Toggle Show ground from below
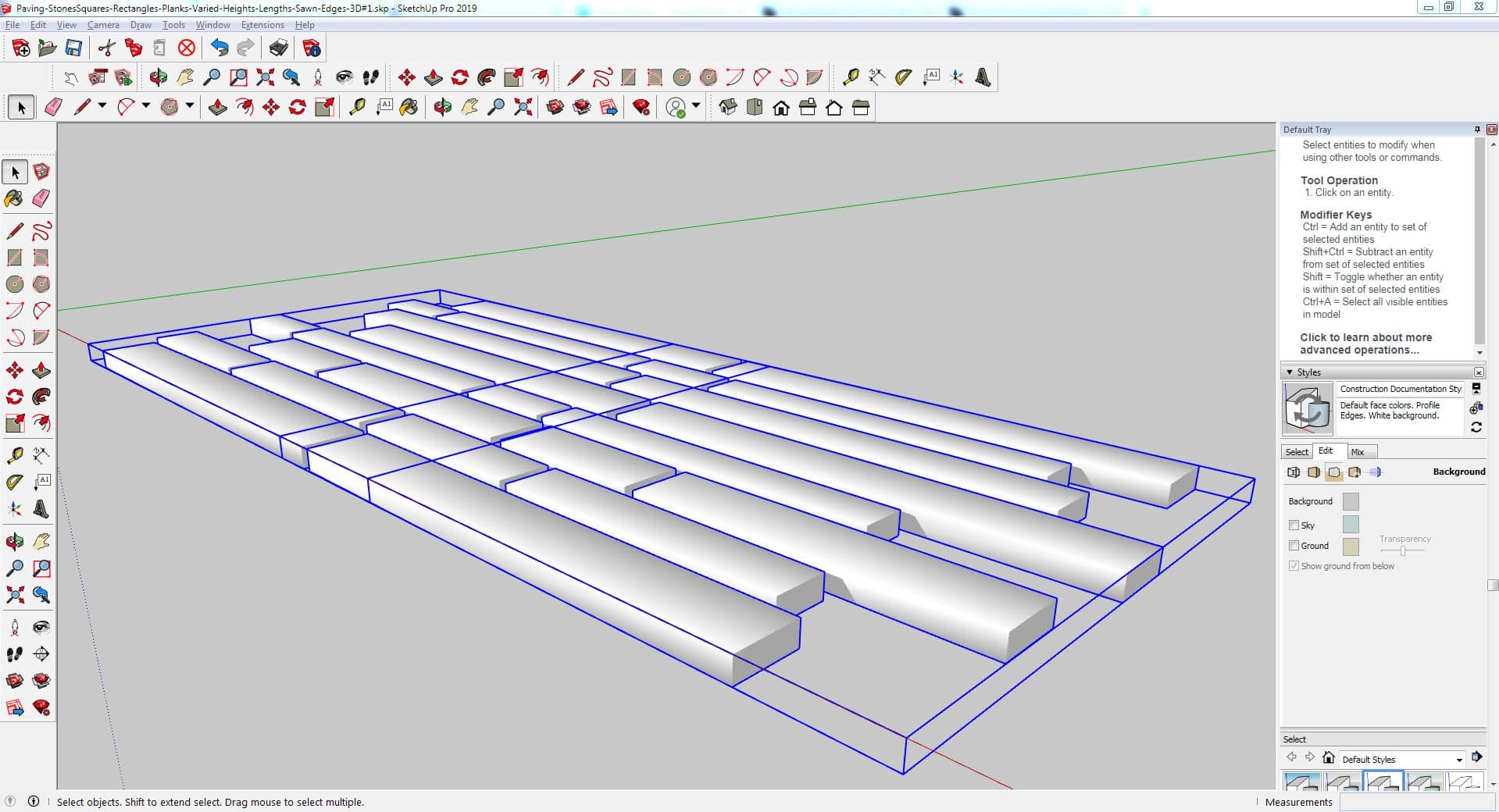This screenshot has width=1499, height=812. coord(1294,566)
